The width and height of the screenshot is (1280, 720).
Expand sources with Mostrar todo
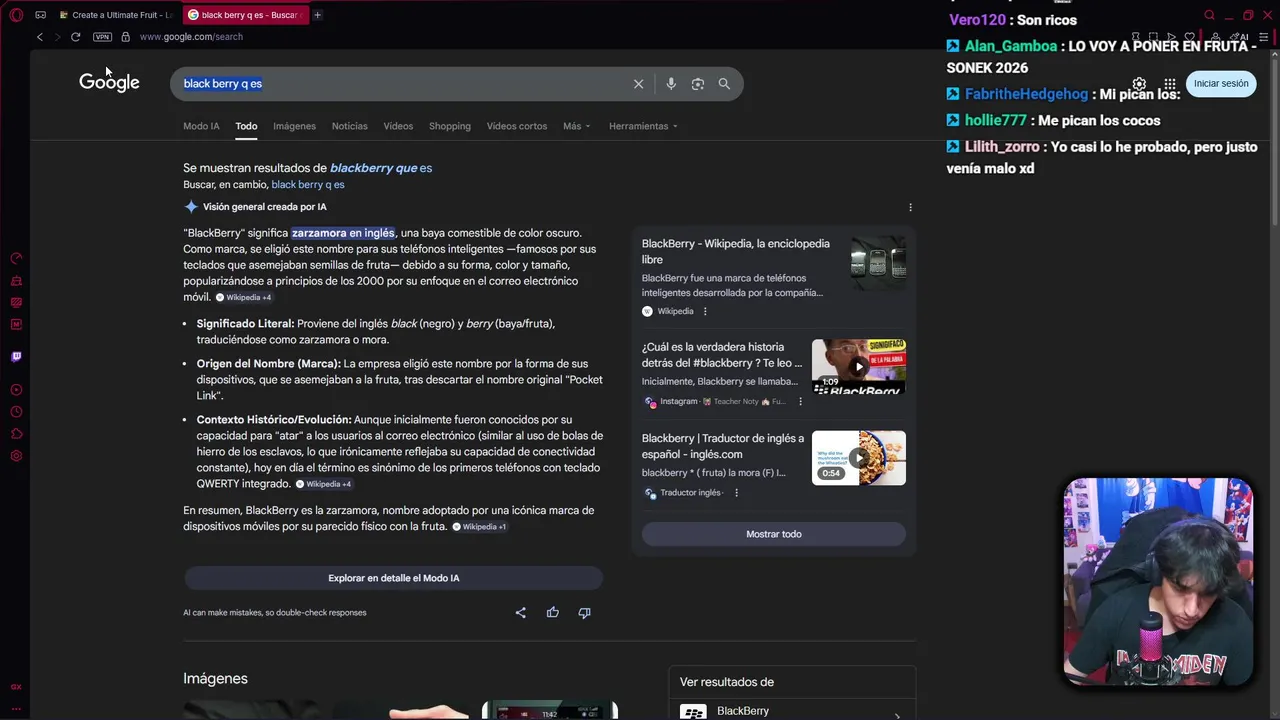click(774, 534)
